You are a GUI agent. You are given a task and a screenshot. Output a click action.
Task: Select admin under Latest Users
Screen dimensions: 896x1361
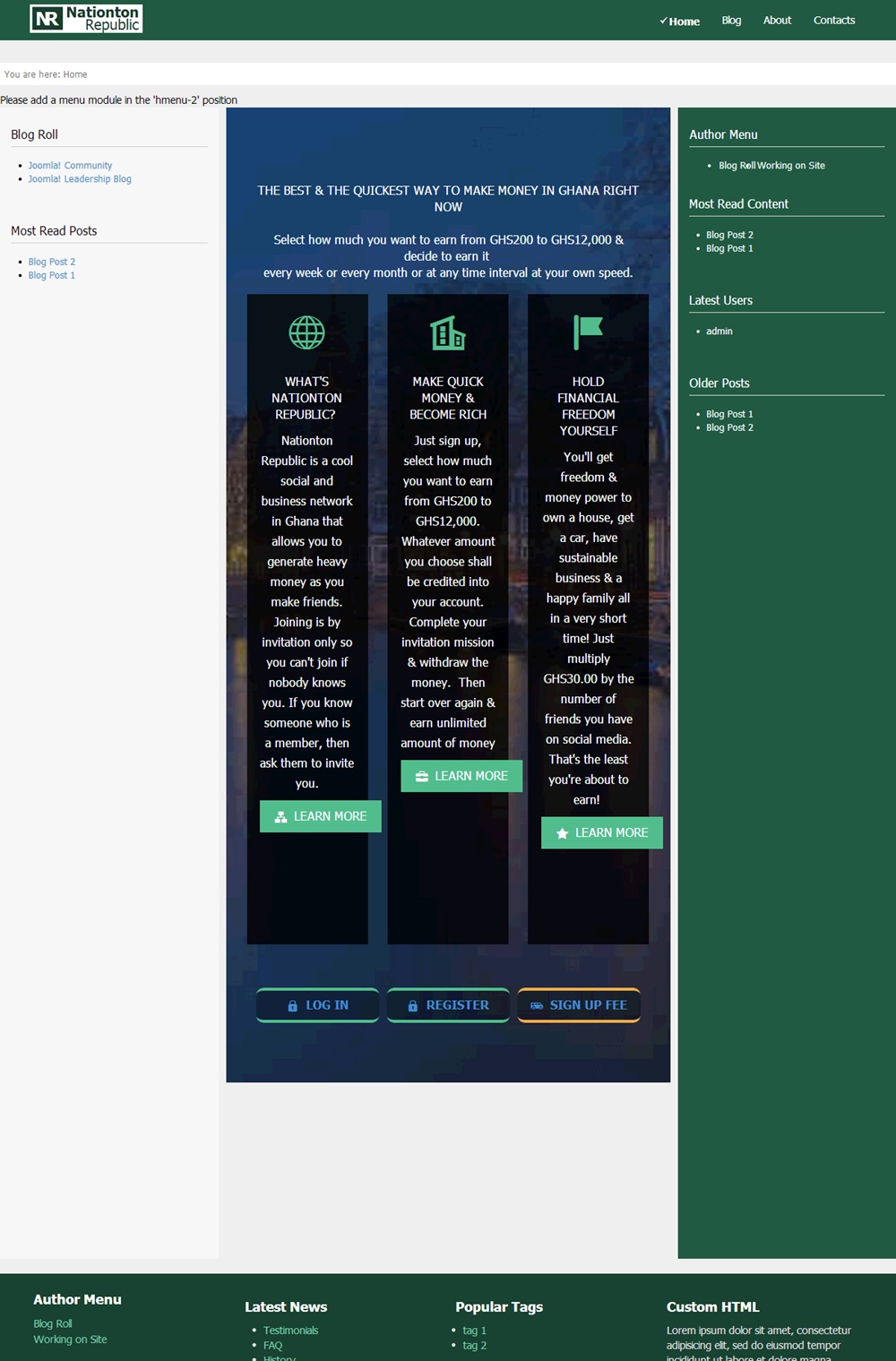click(x=719, y=332)
